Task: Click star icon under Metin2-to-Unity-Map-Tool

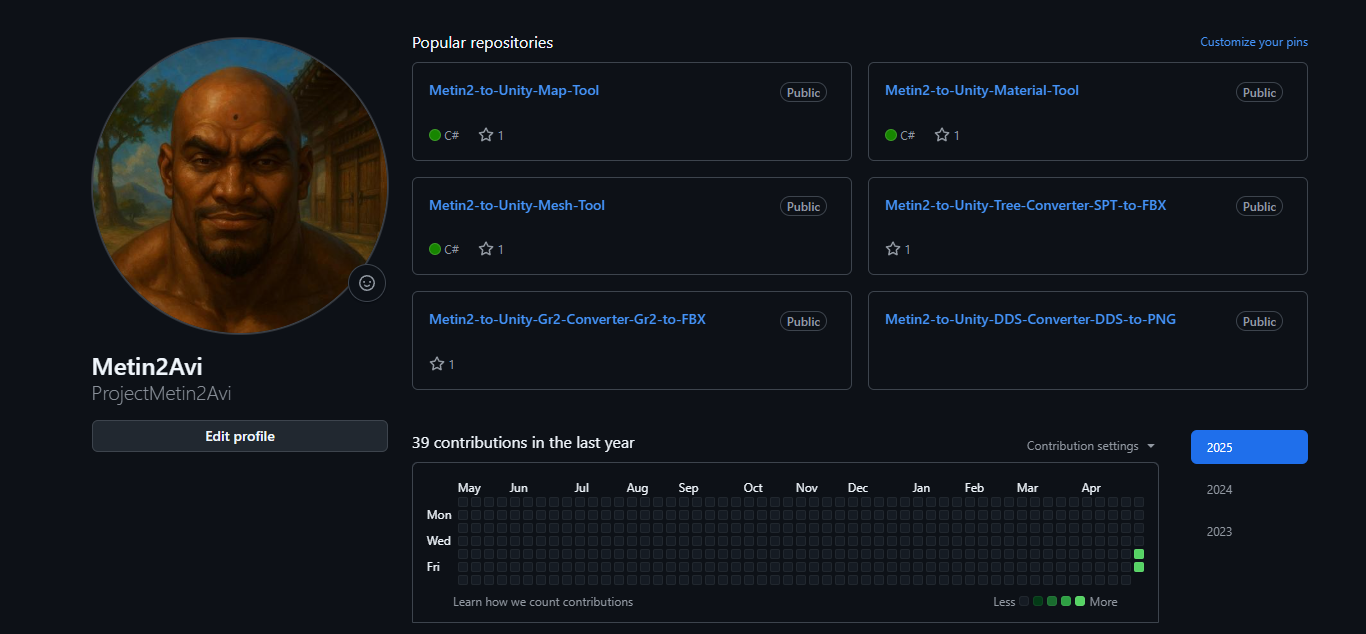Action: [486, 135]
